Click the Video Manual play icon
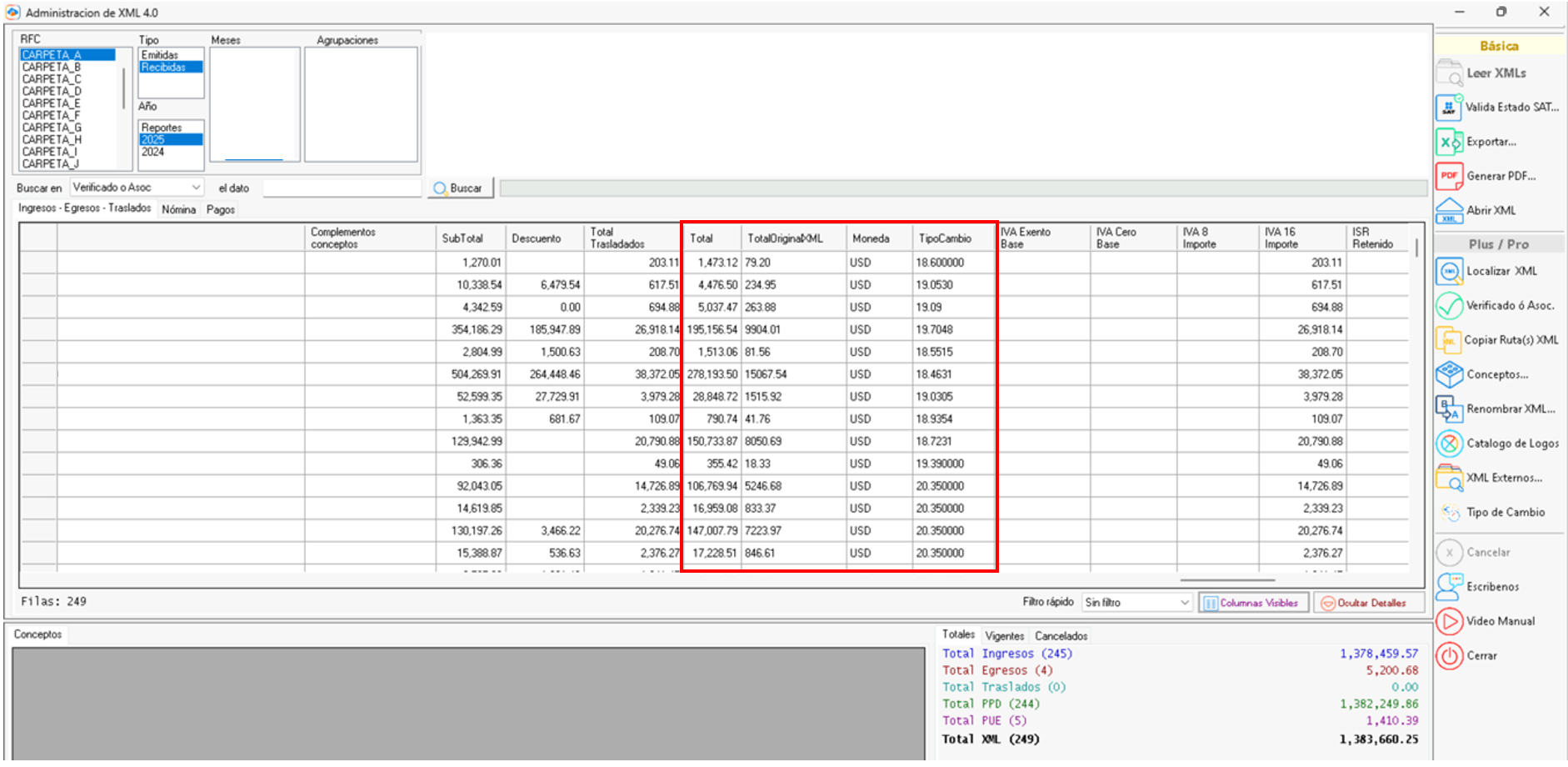This screenshot has height=767, width=1568. tap(1450, 622)
